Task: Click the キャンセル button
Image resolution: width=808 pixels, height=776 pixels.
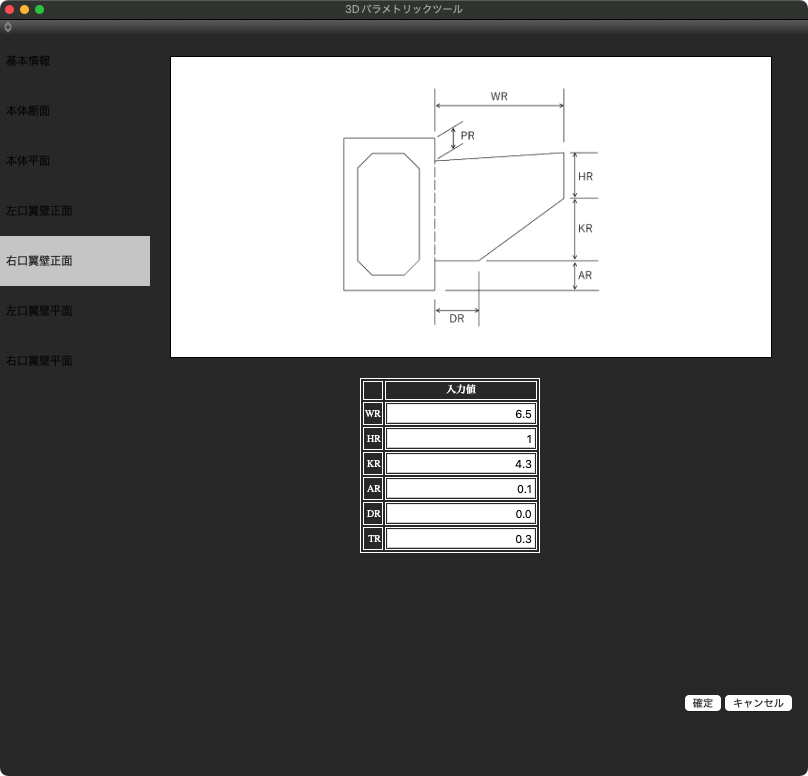Action: [758, 703]
